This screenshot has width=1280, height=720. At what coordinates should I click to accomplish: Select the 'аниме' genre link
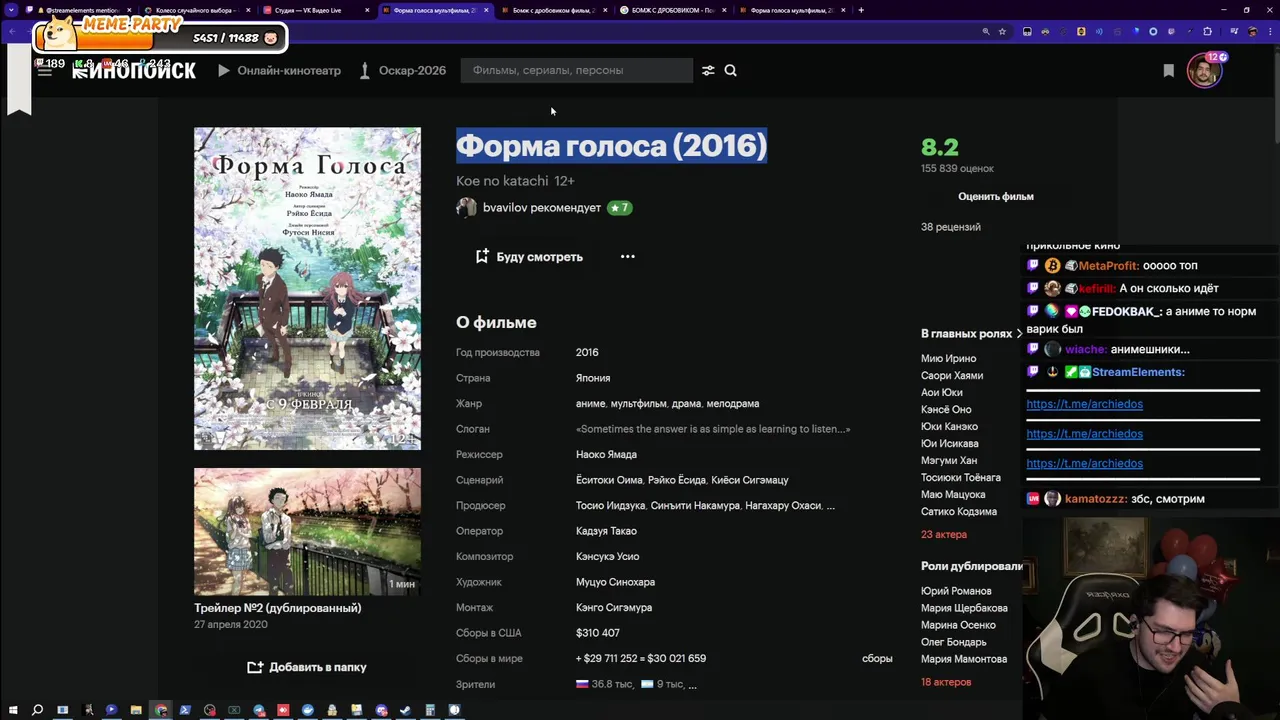(x=590, y=404)
